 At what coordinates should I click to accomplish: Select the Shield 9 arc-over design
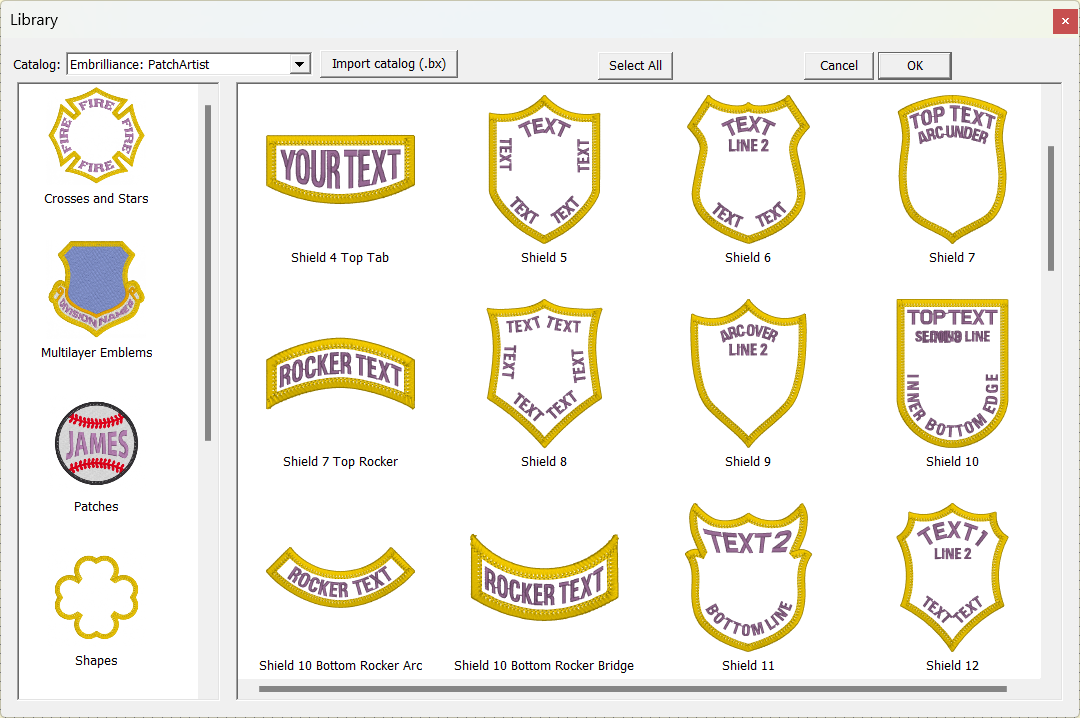(x=748, y=372)
